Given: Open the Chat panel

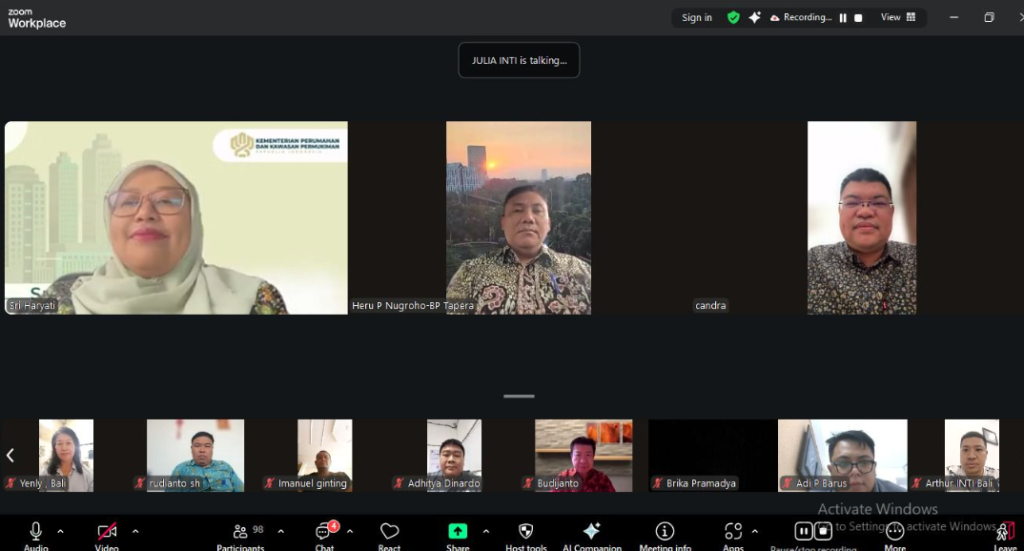Looking at the screenshot, I should tap(324, 533).
